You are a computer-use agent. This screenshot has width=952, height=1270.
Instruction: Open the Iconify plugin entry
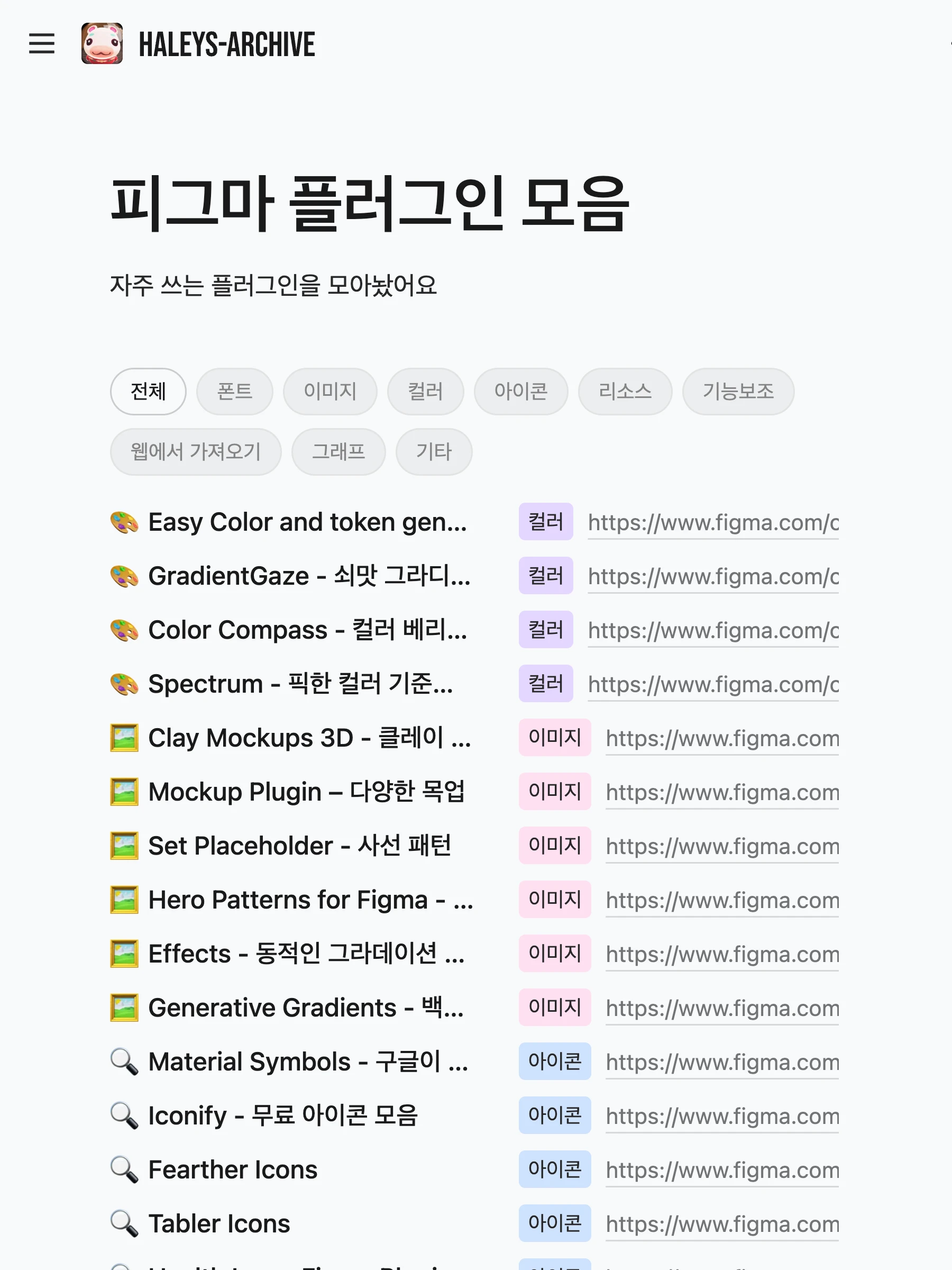283,1116
